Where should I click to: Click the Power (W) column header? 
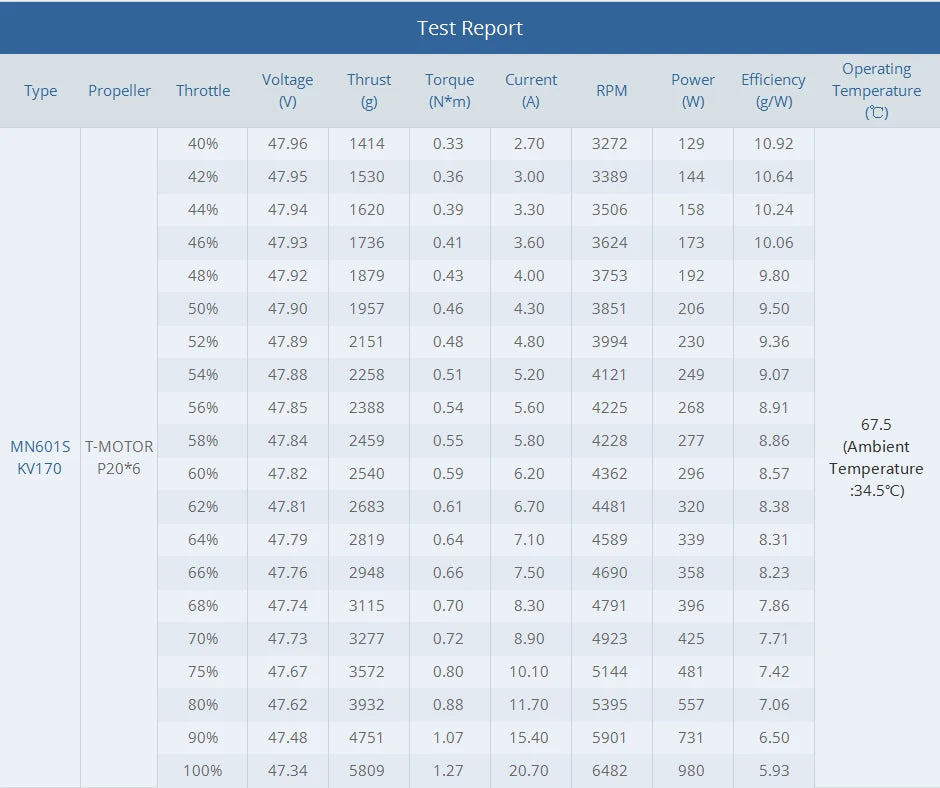(692, 91)
